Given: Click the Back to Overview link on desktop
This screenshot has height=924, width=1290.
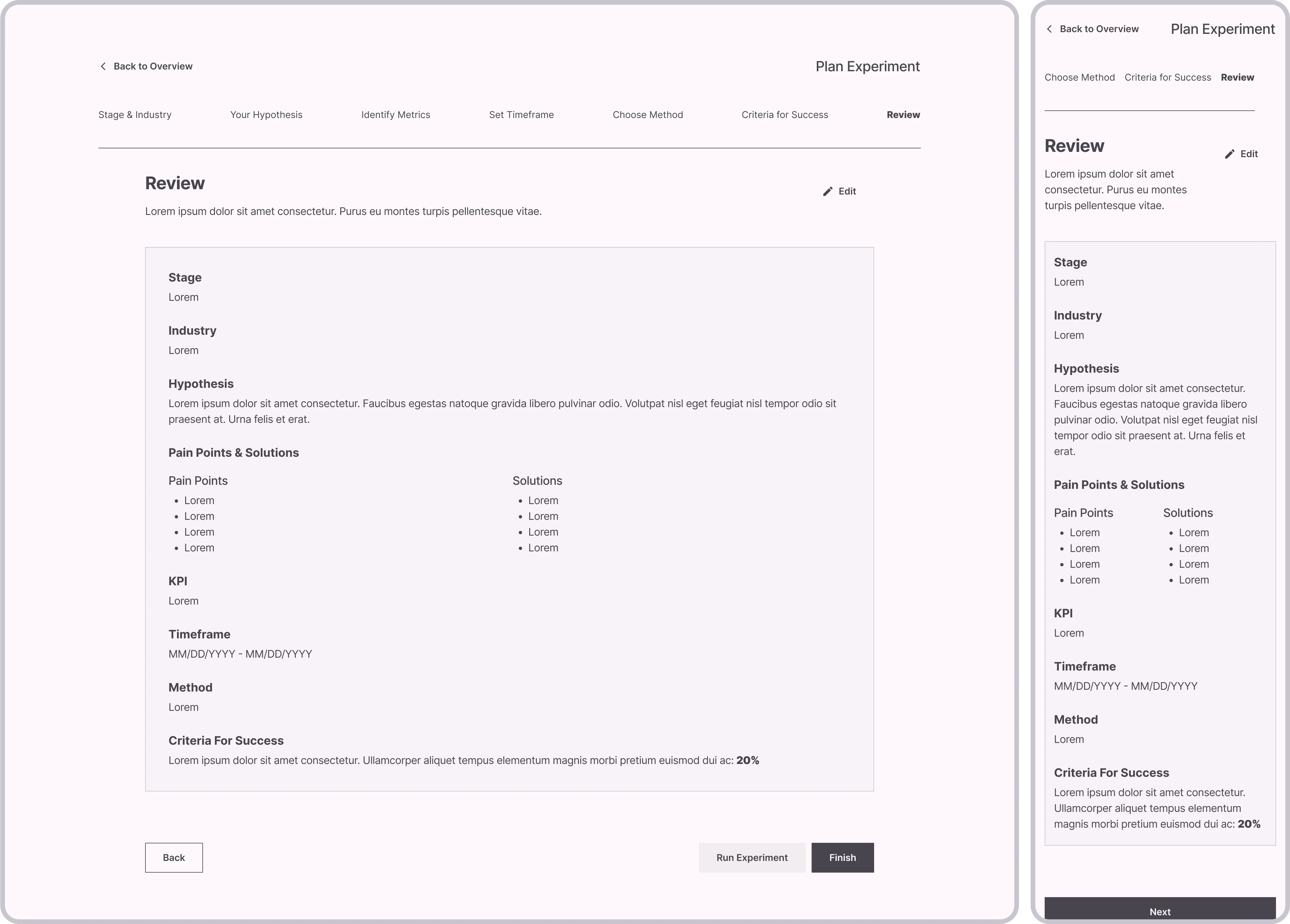Looking at the screenshot, I should pos(153,66).
